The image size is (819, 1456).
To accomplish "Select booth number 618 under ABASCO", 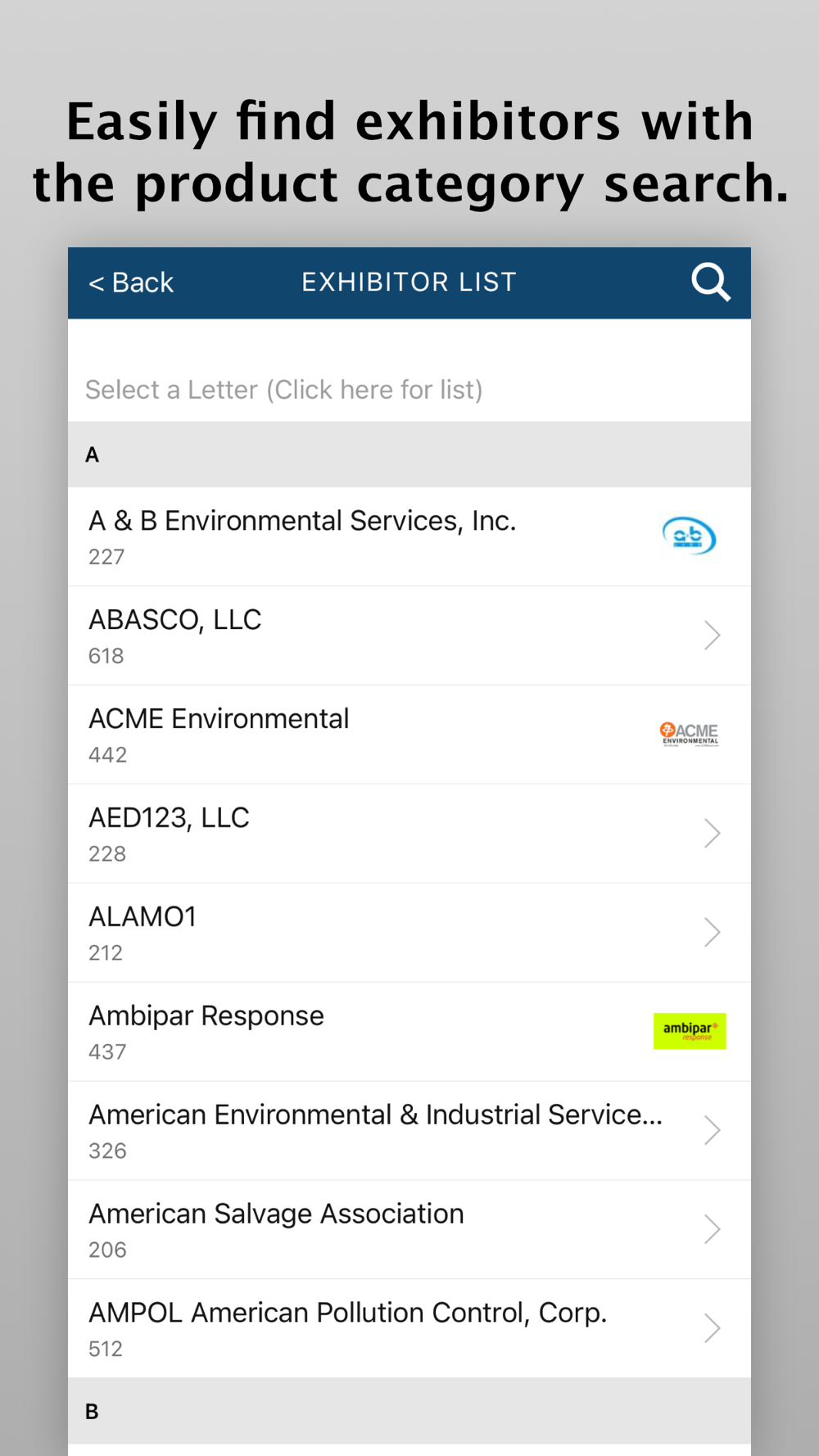I will point(106,656).
